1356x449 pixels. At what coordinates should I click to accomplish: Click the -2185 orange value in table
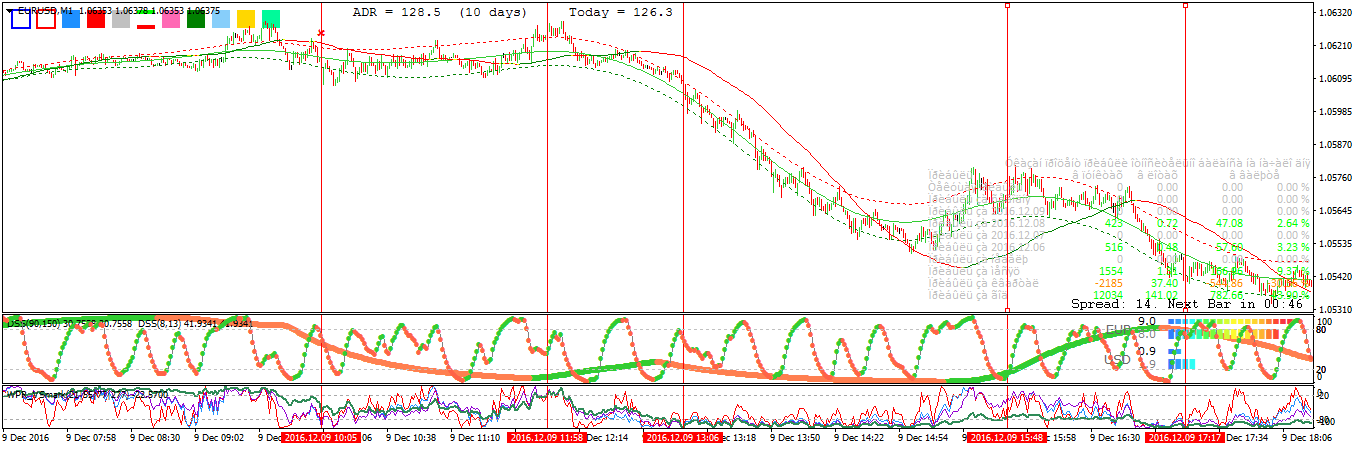pos(1107,283)
